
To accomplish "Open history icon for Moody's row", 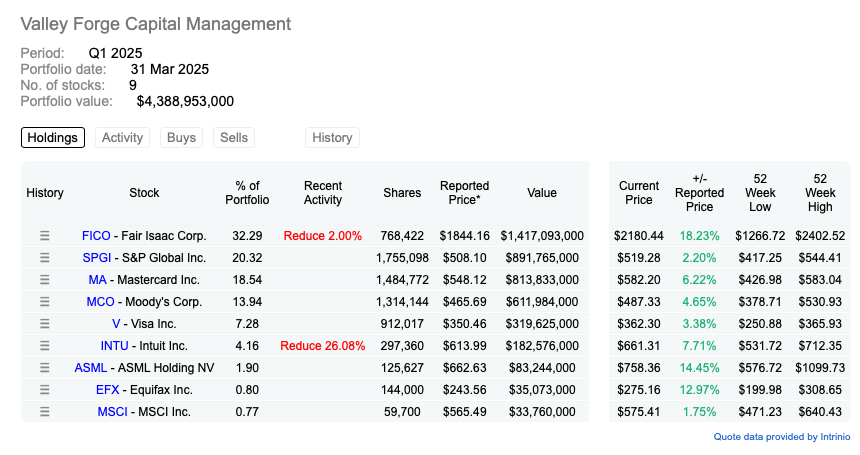I will click(x=44, y=302).
